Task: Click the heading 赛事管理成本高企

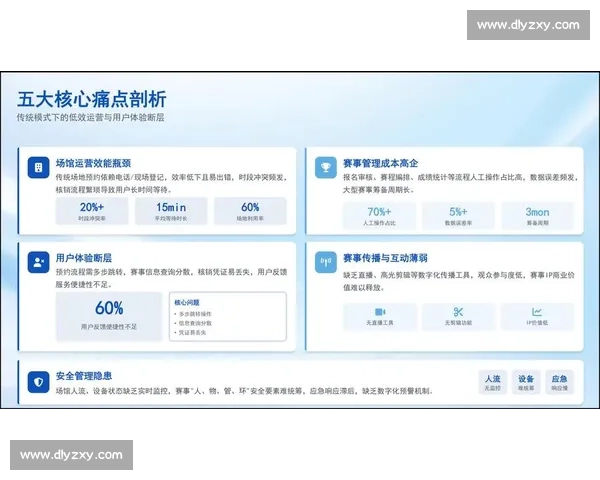Action: point(380,163)
